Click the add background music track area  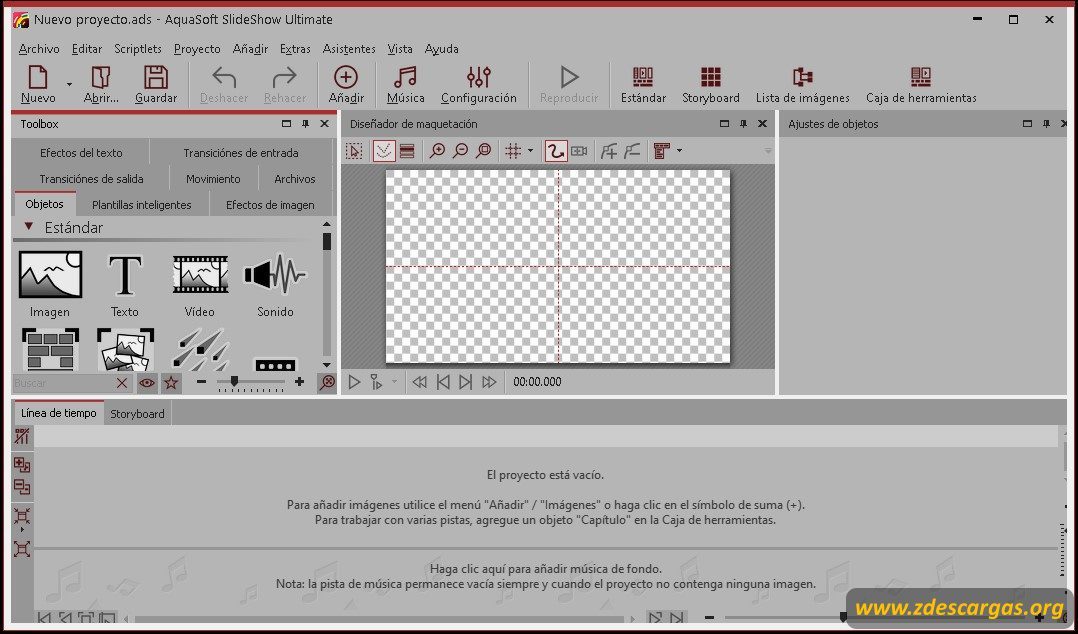coord(545,576)
